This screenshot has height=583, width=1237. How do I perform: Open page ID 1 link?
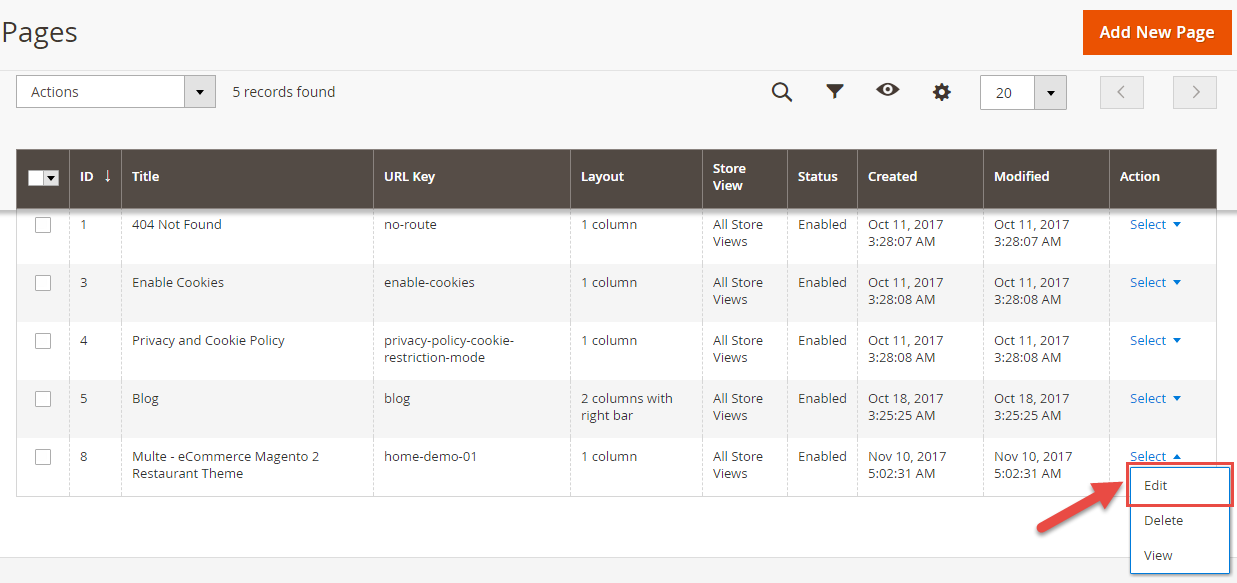click(84, 225)
